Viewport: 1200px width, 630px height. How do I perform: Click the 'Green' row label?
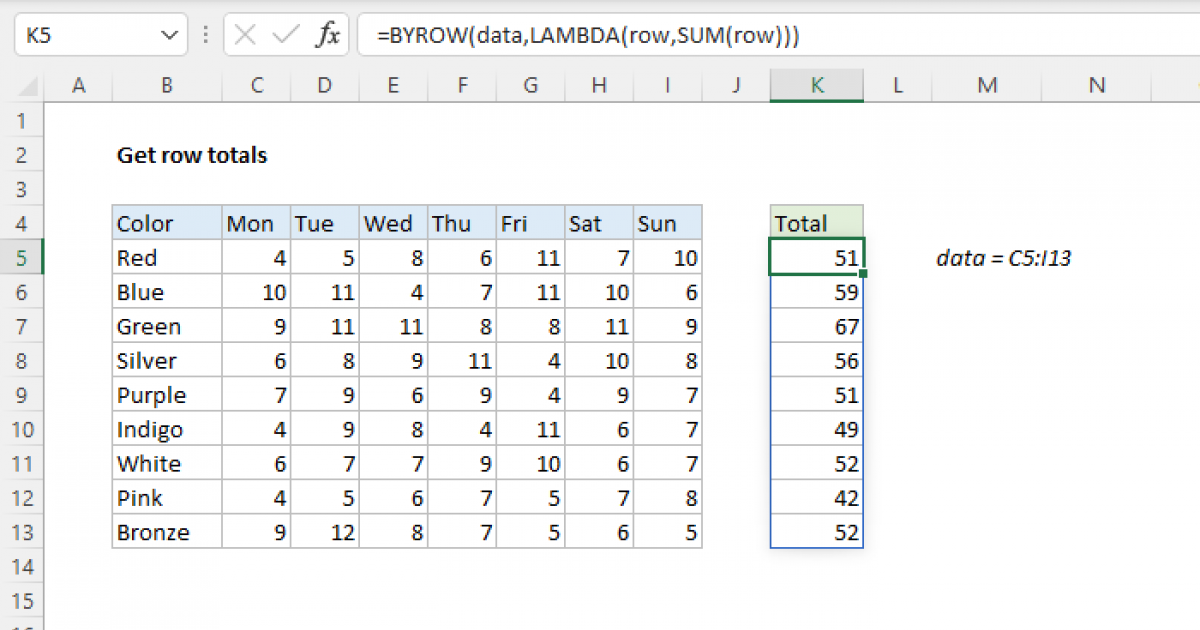(167, 327)
